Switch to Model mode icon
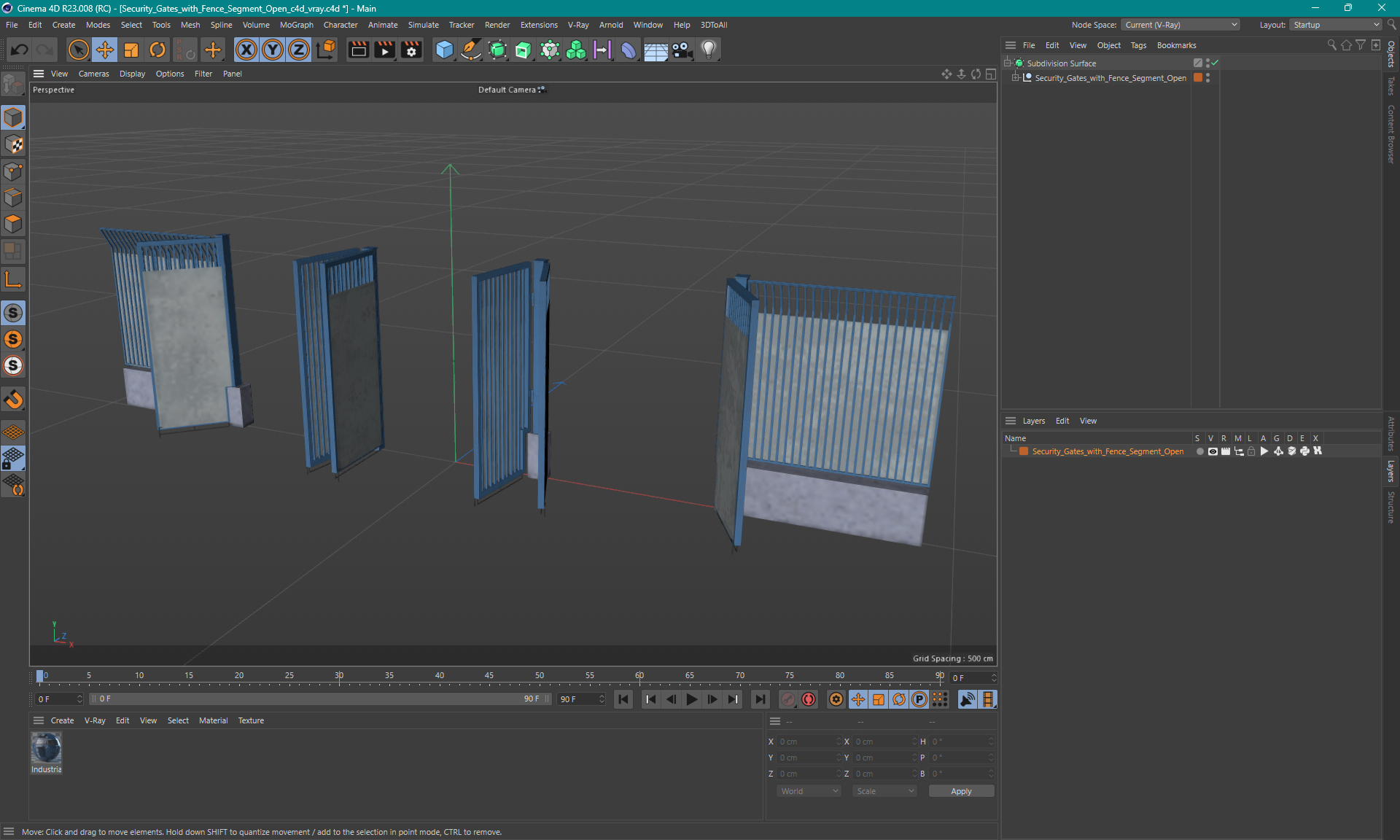Image resolution: width=1400 pixels, height=840 pixels. point(13,117)
